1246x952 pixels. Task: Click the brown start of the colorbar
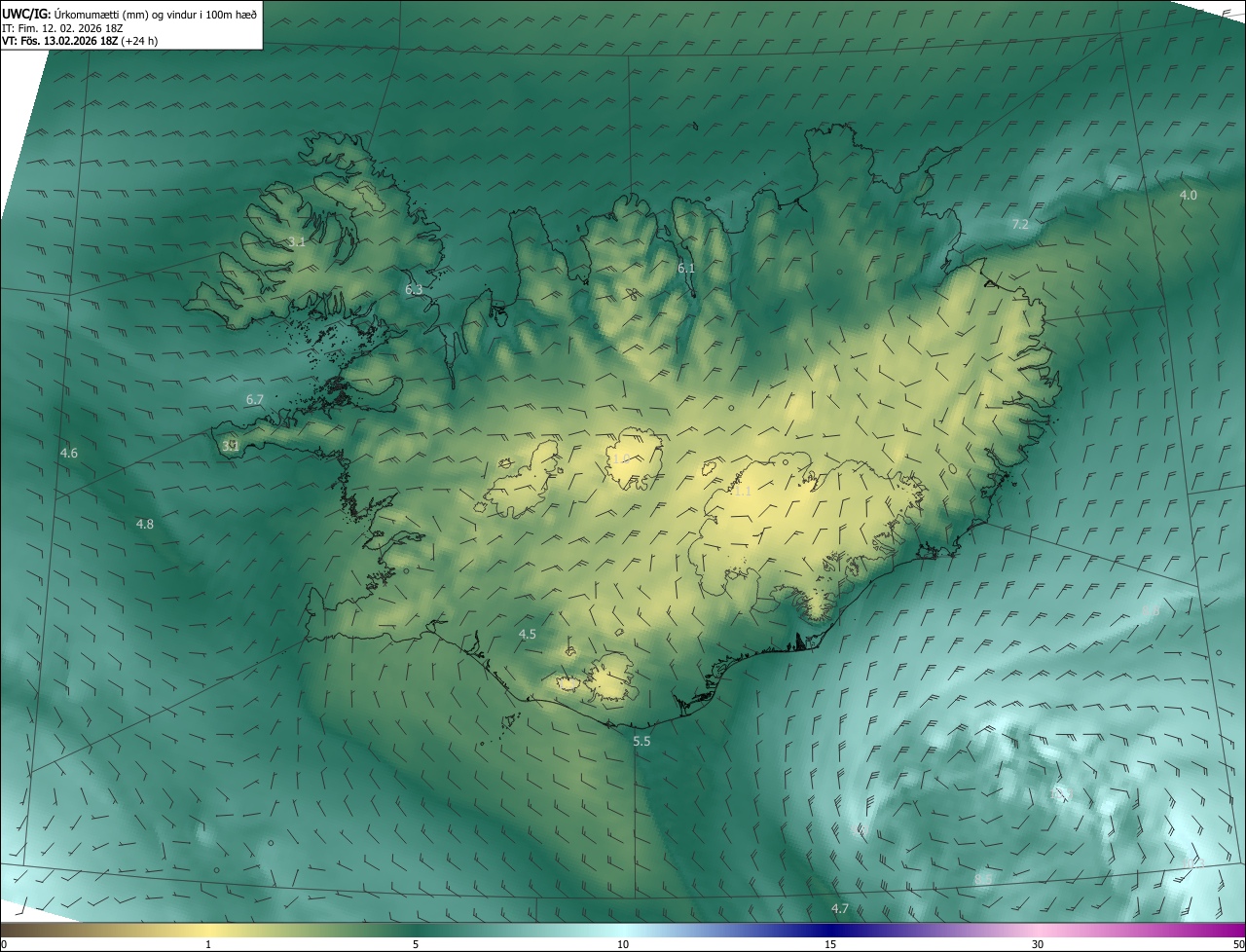point(19,930)
